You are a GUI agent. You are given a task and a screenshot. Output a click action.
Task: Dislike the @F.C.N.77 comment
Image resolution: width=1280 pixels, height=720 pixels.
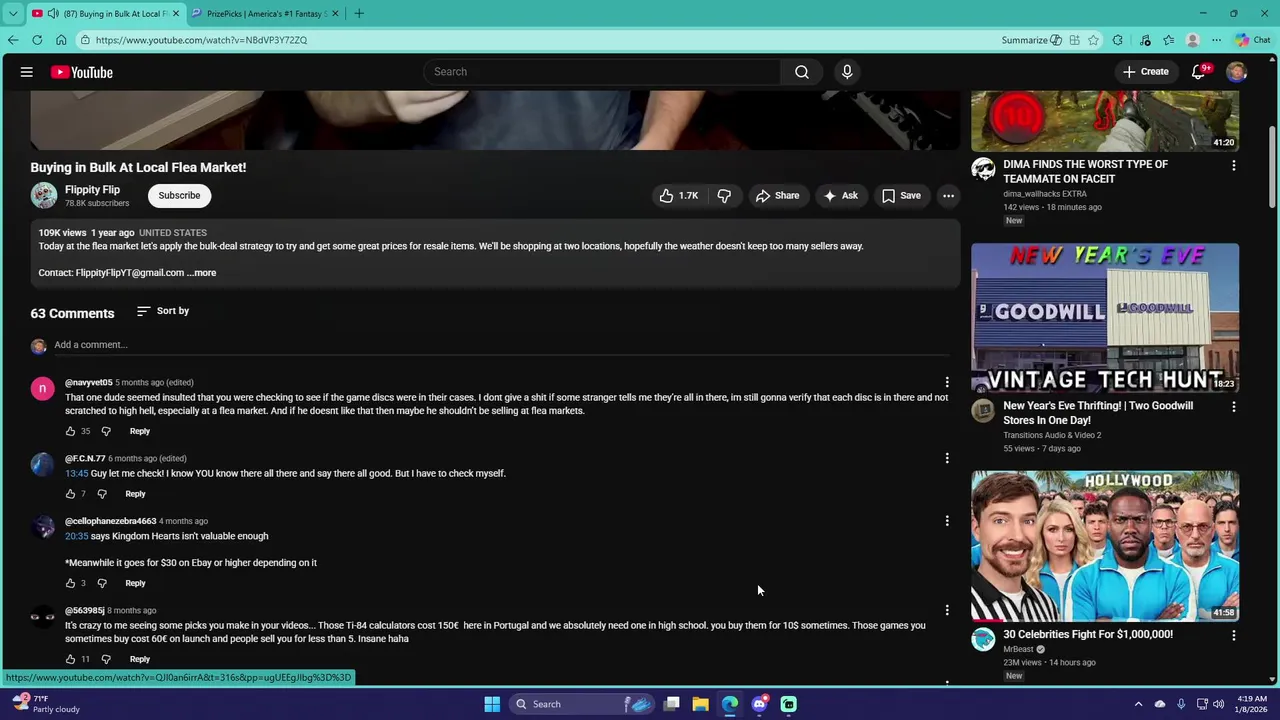[x=102, y=494]
